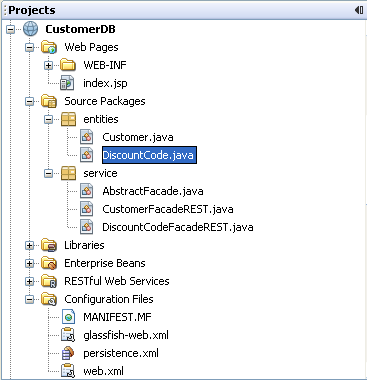Viewport: 367px width, 380px height.
Task: Click the glassfish-web.xml file icon
Action: click(68, 335)
